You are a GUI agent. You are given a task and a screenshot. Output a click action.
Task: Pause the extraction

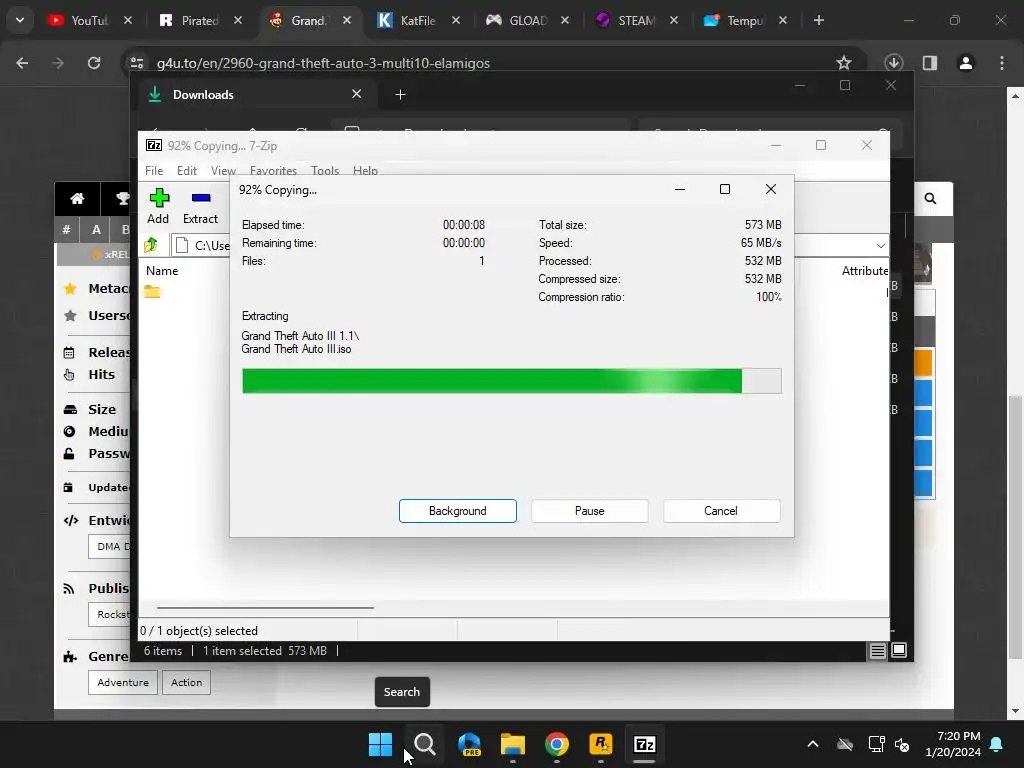point(590,511)
